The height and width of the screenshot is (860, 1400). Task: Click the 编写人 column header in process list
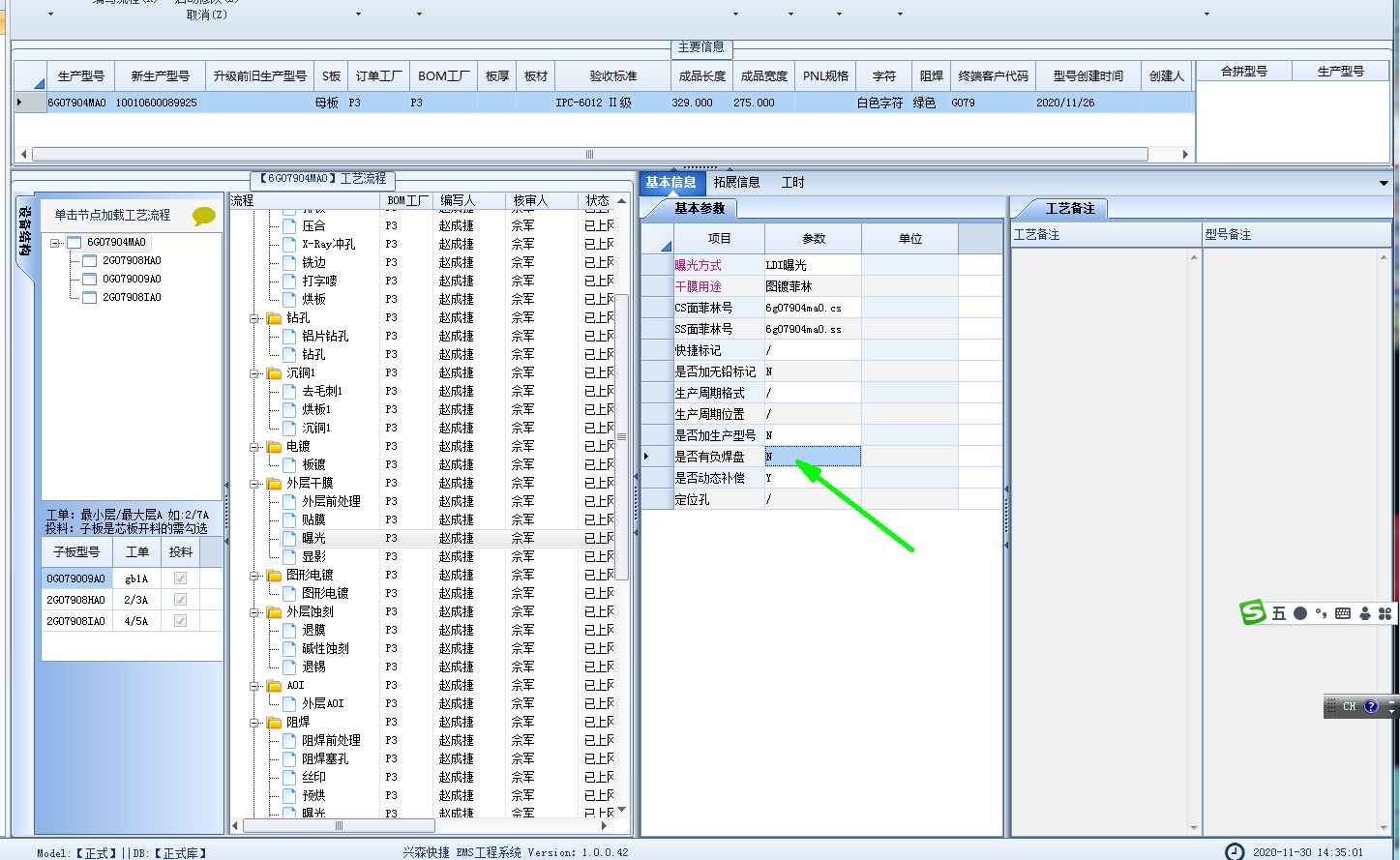469,200
